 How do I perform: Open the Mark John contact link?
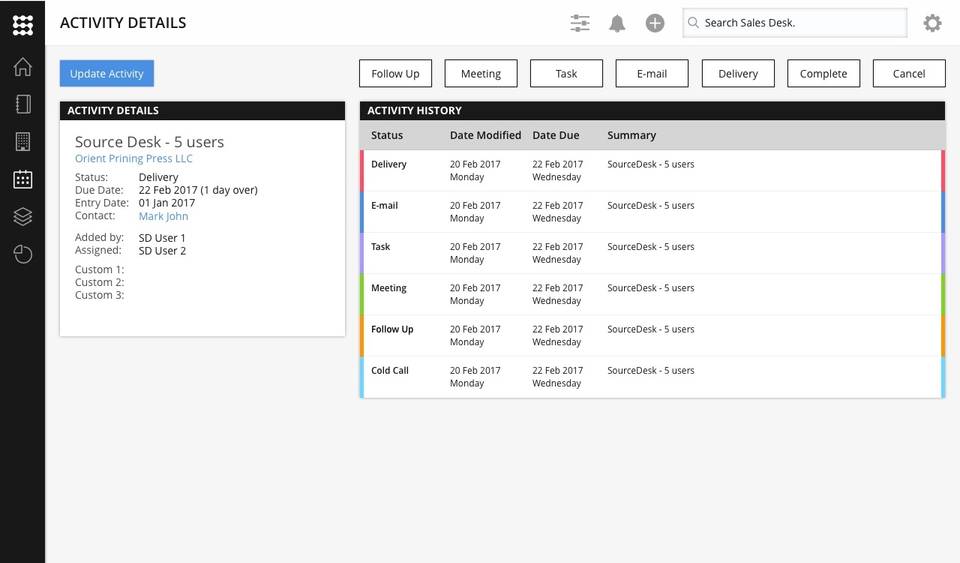pos(163,216)
